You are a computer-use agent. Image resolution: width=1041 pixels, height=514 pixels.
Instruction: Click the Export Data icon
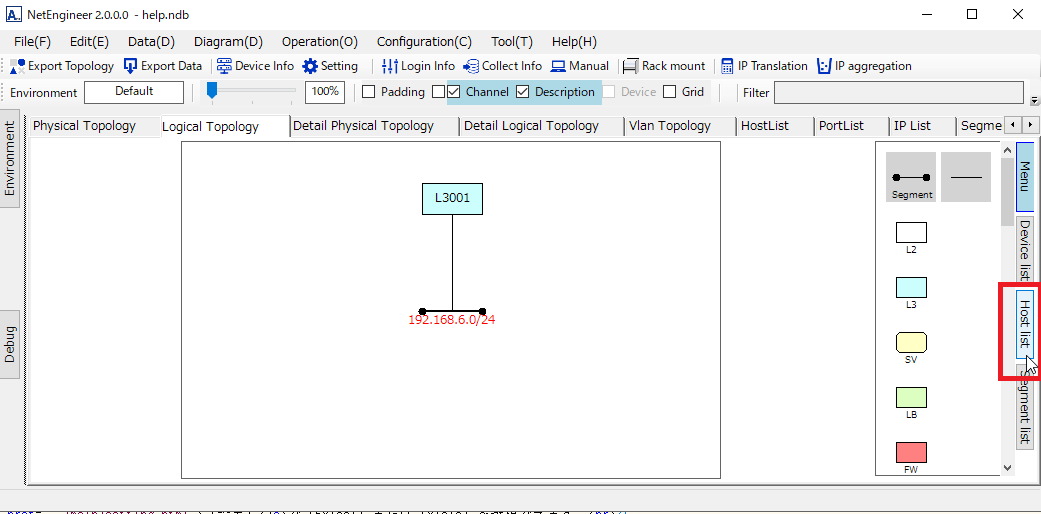click(x=131, y=66)
